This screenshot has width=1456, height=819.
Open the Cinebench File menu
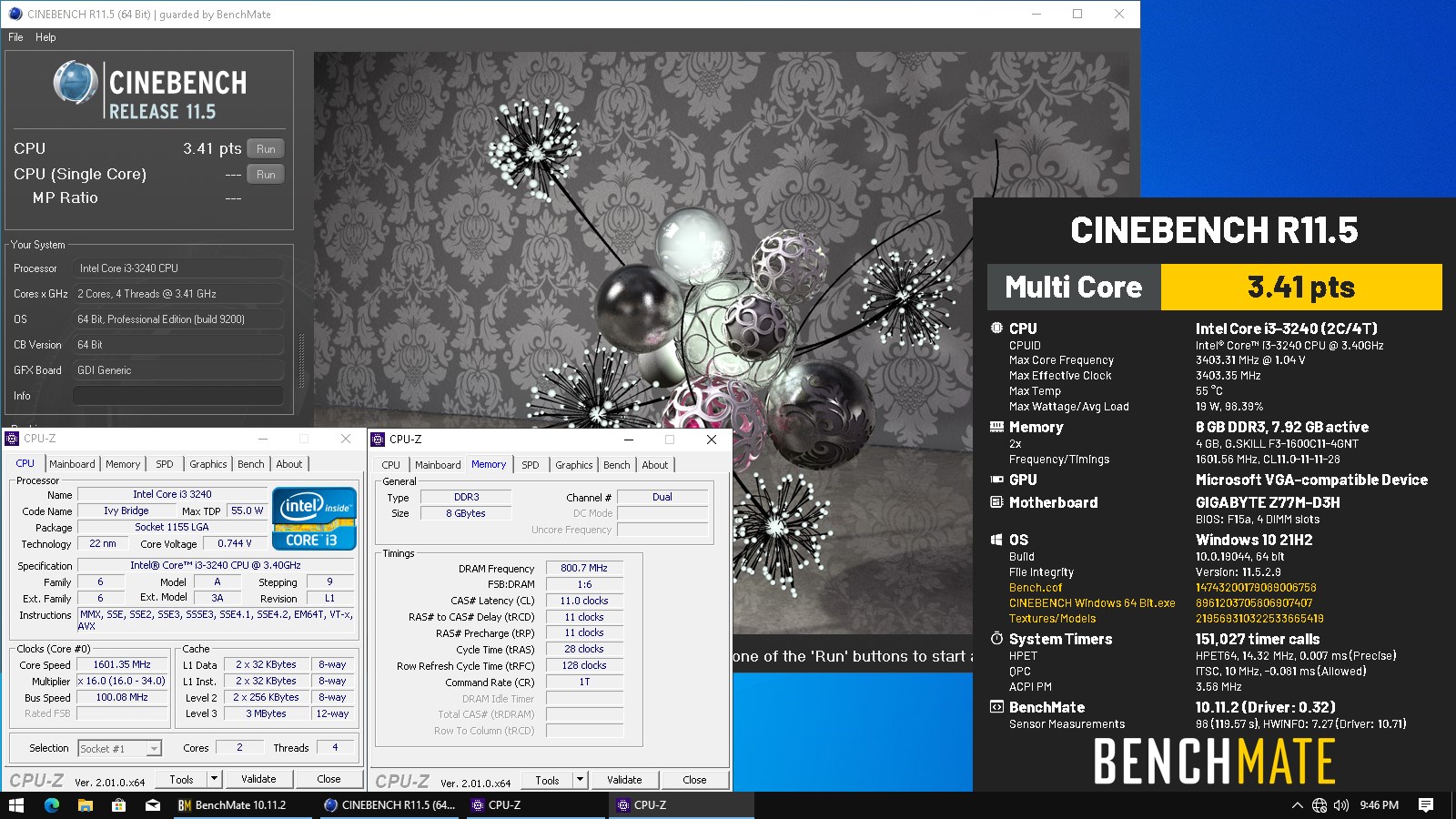(15, 37)
